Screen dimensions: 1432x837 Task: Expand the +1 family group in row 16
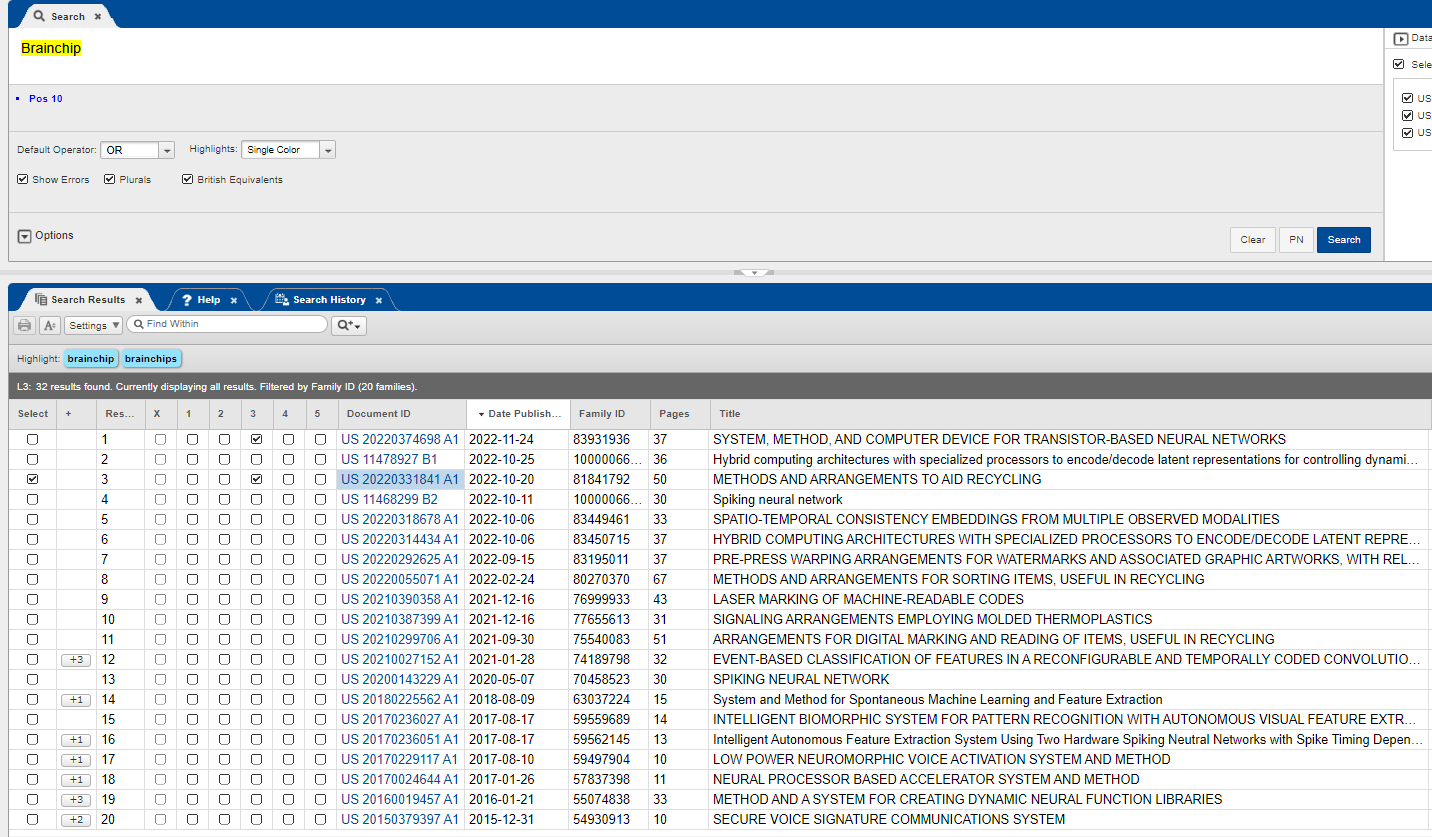pos(76,740)
